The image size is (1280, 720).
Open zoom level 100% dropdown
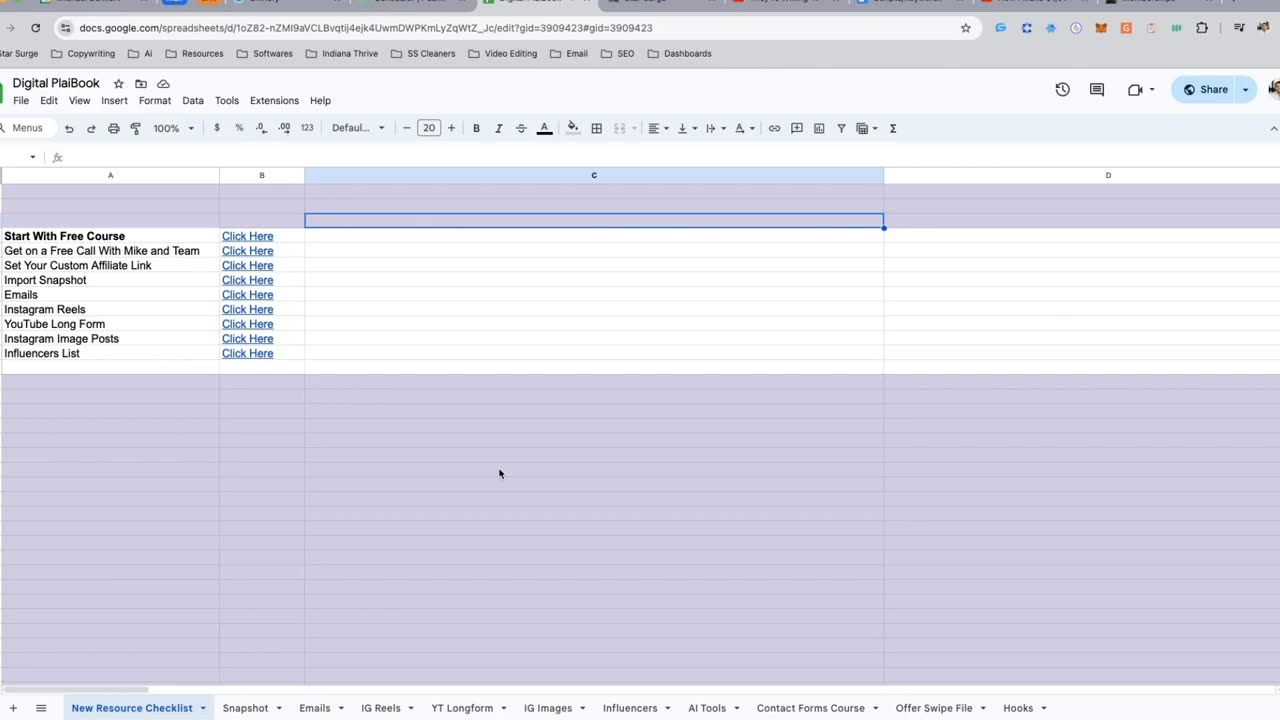pos(173,128)
